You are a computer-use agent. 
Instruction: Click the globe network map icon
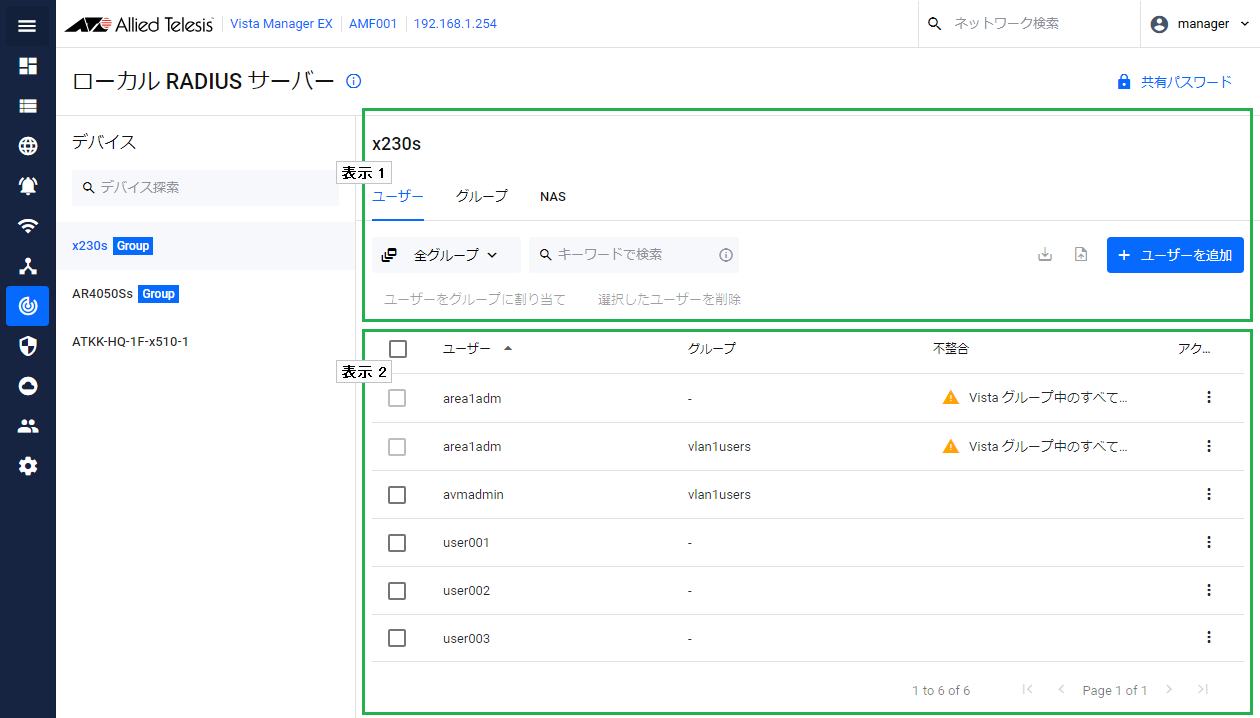coord(27,146)
